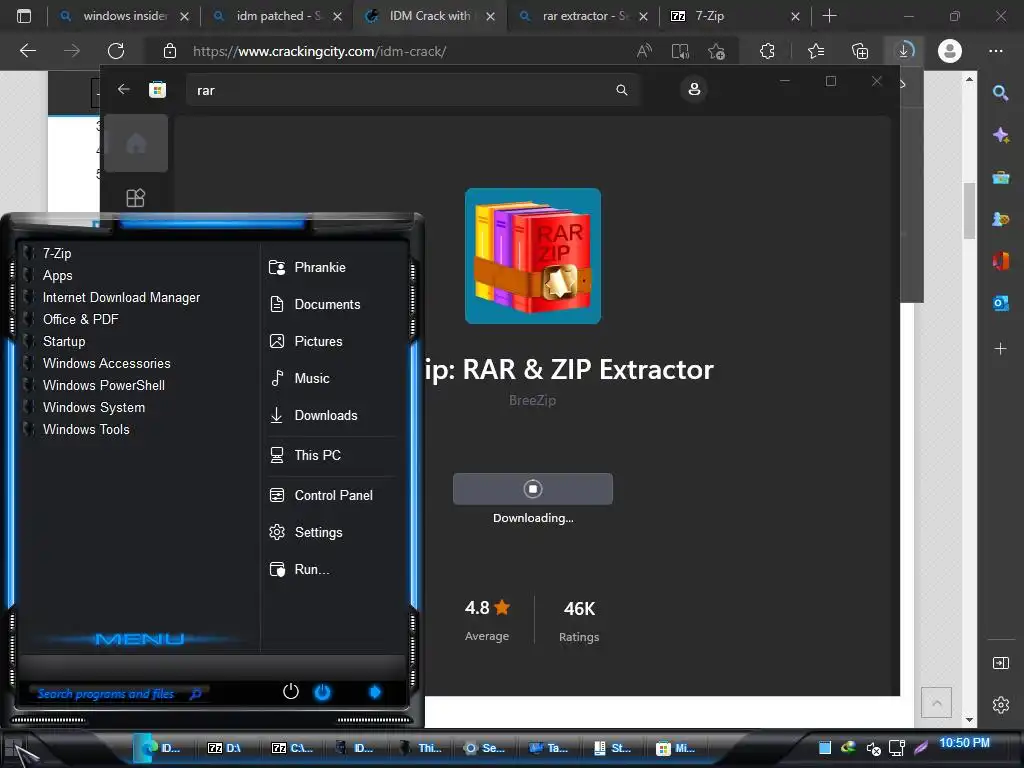Screen dimensions: 1024x768
Task: Open Edge sidebar Search icon
Action: tap(1000, 93)
